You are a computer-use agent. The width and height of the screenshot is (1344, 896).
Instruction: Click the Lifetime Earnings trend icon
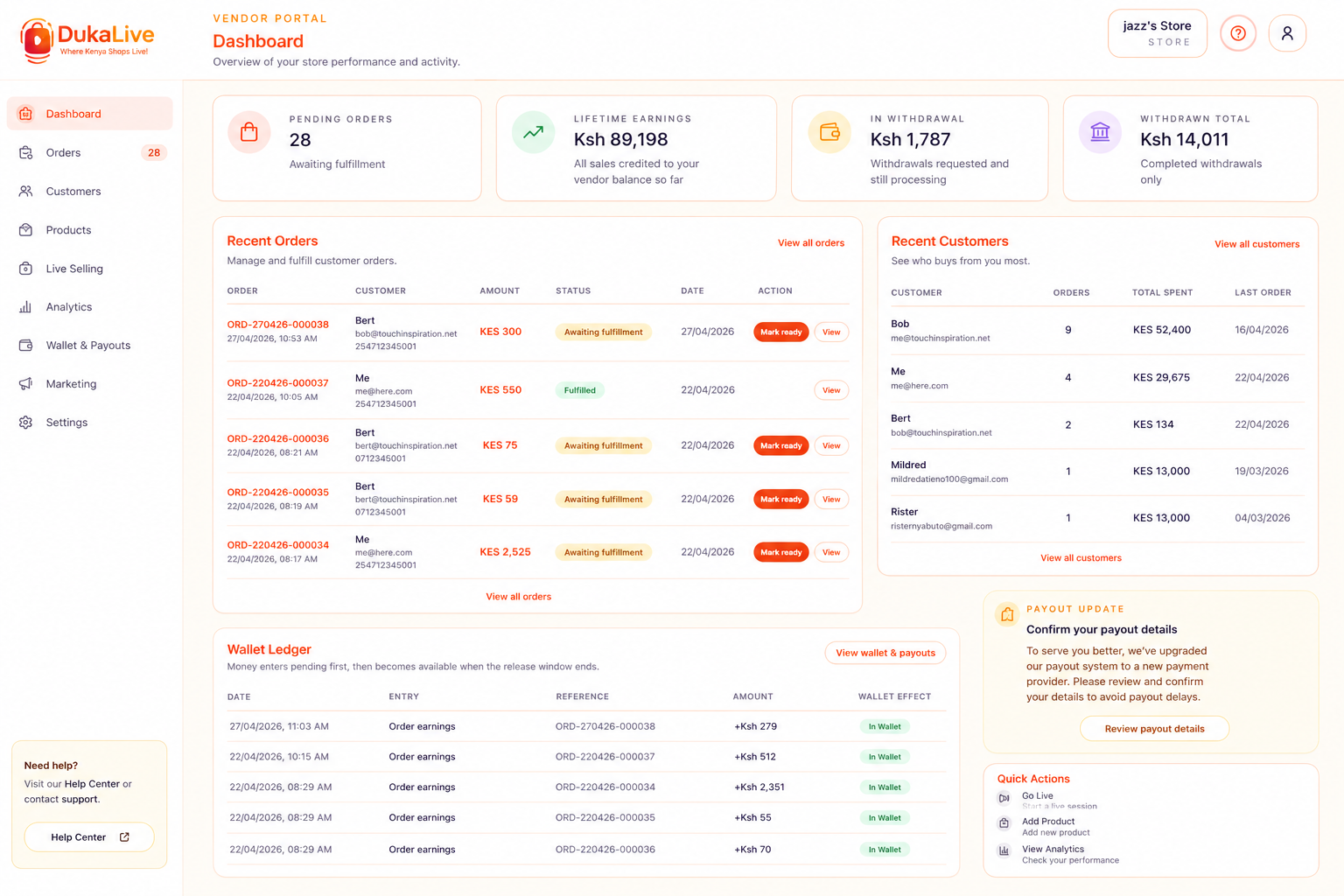point(533,132)
